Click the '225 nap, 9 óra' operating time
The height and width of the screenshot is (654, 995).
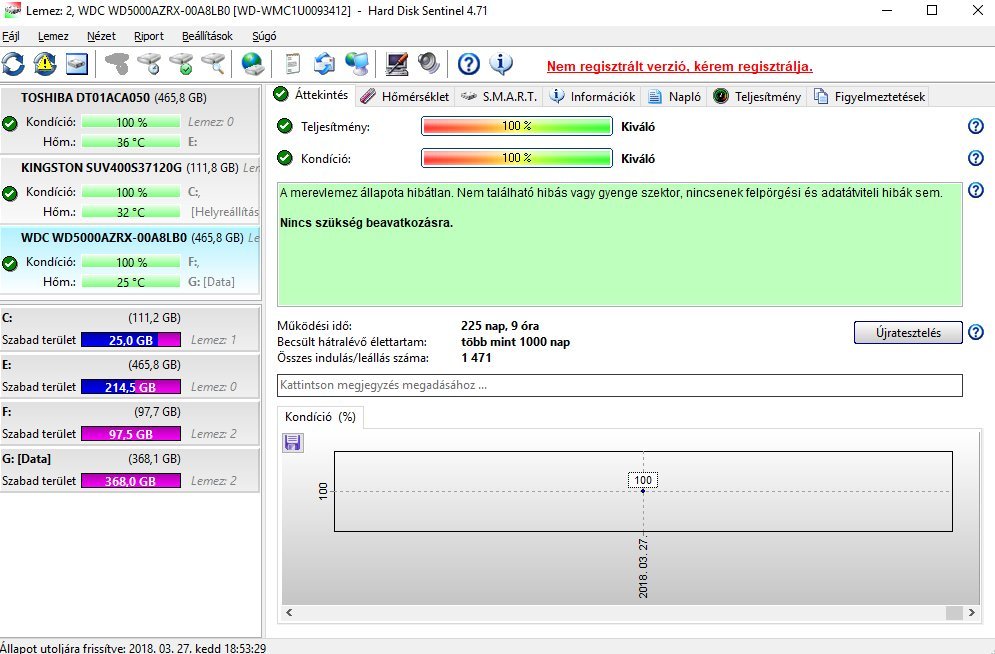pos(500,326)
